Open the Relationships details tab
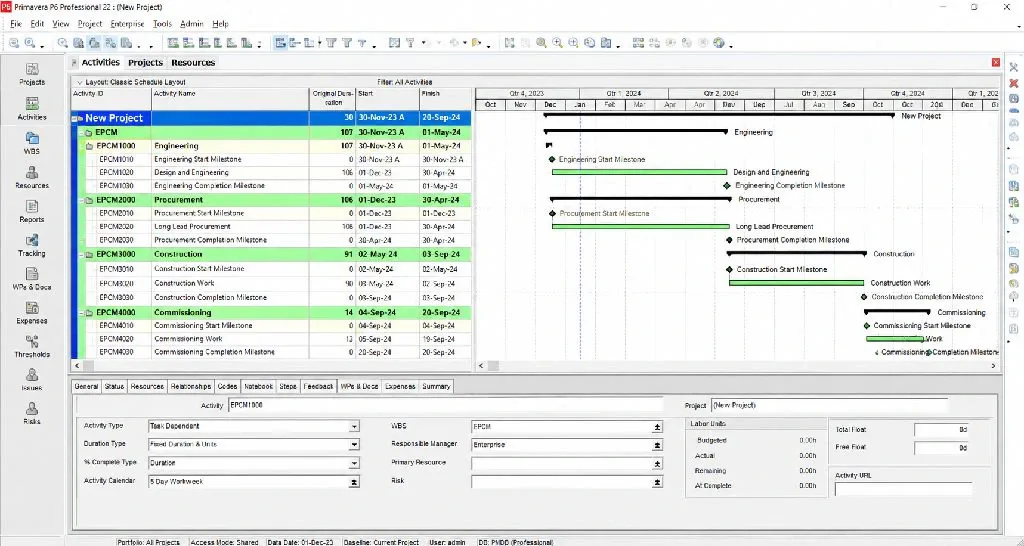The width and height of the screenshot is (1024, 546). click(x=191, y=387)
